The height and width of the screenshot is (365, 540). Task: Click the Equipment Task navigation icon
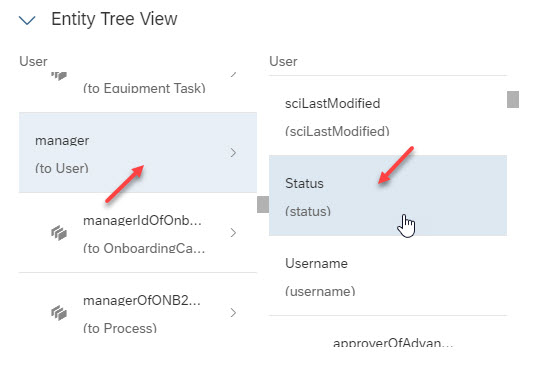59,75
